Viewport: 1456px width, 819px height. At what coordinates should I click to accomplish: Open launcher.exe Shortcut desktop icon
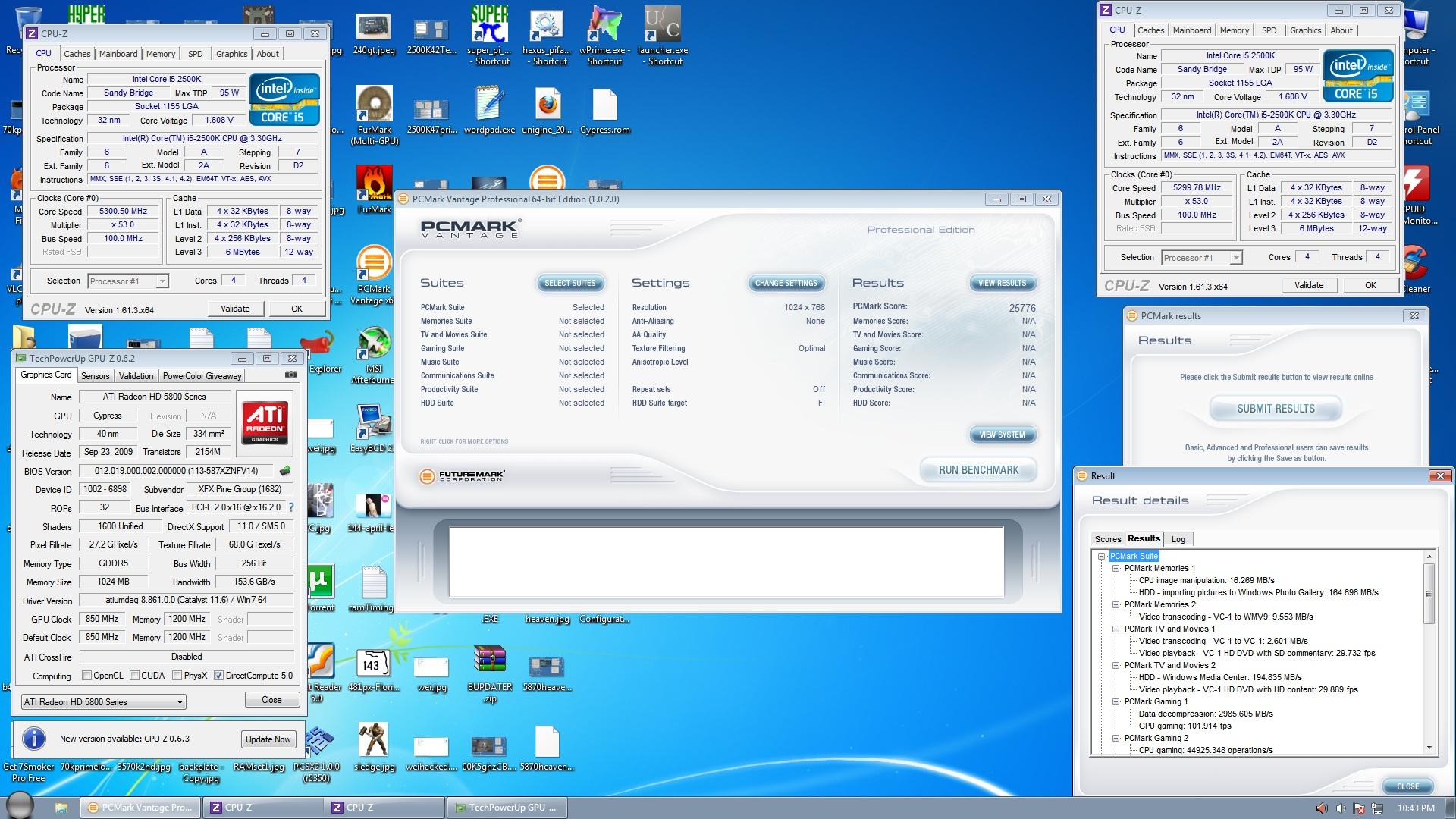pyautogui.click(x=663, y=36)
